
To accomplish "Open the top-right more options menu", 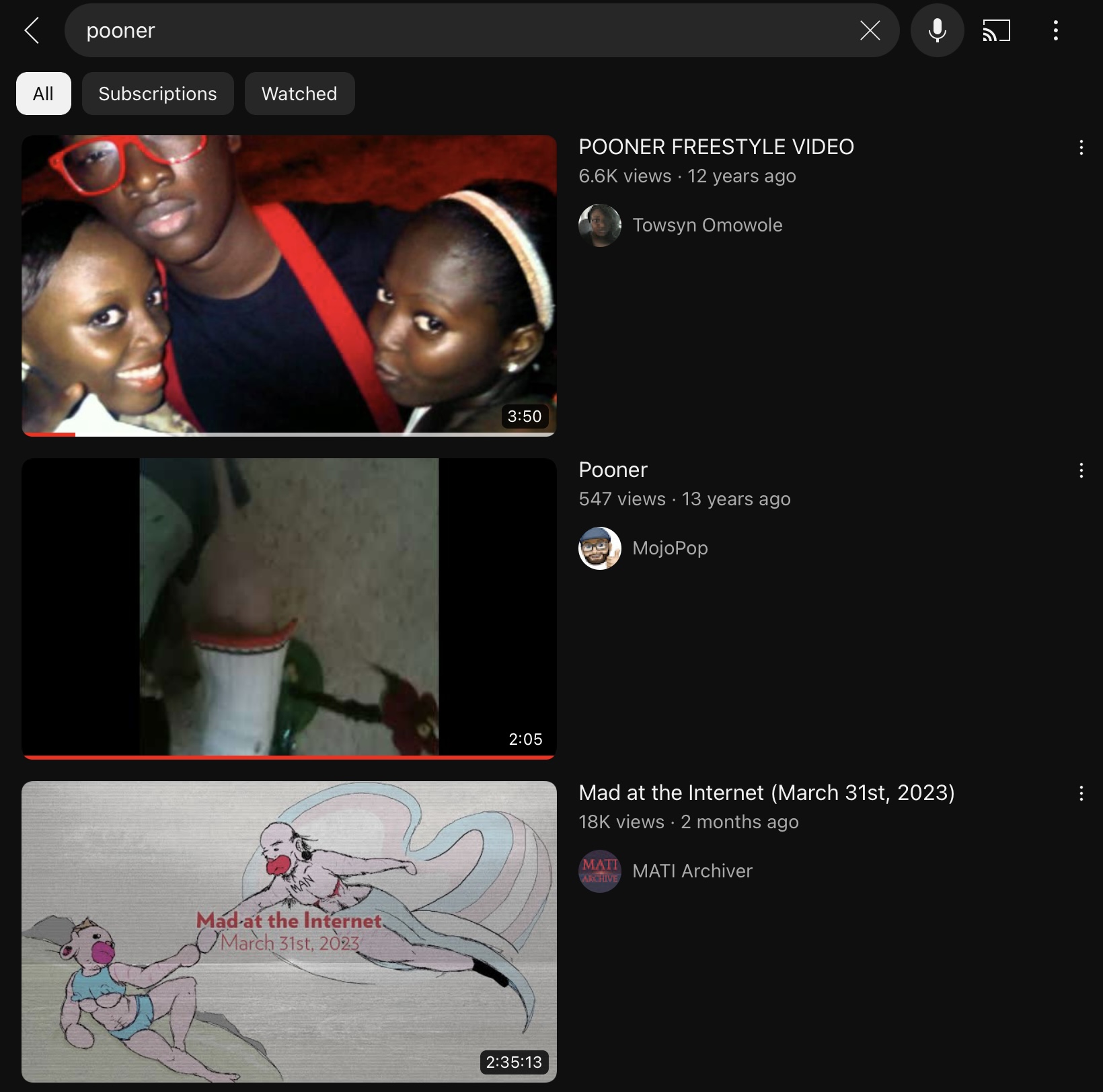I will 1055,30.
